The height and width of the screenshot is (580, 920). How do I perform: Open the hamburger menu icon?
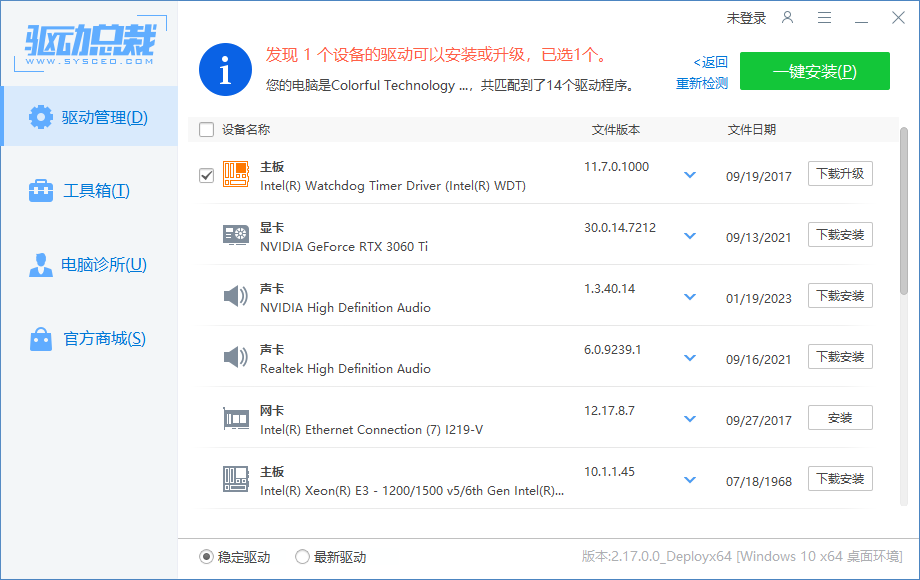(824, 18)
